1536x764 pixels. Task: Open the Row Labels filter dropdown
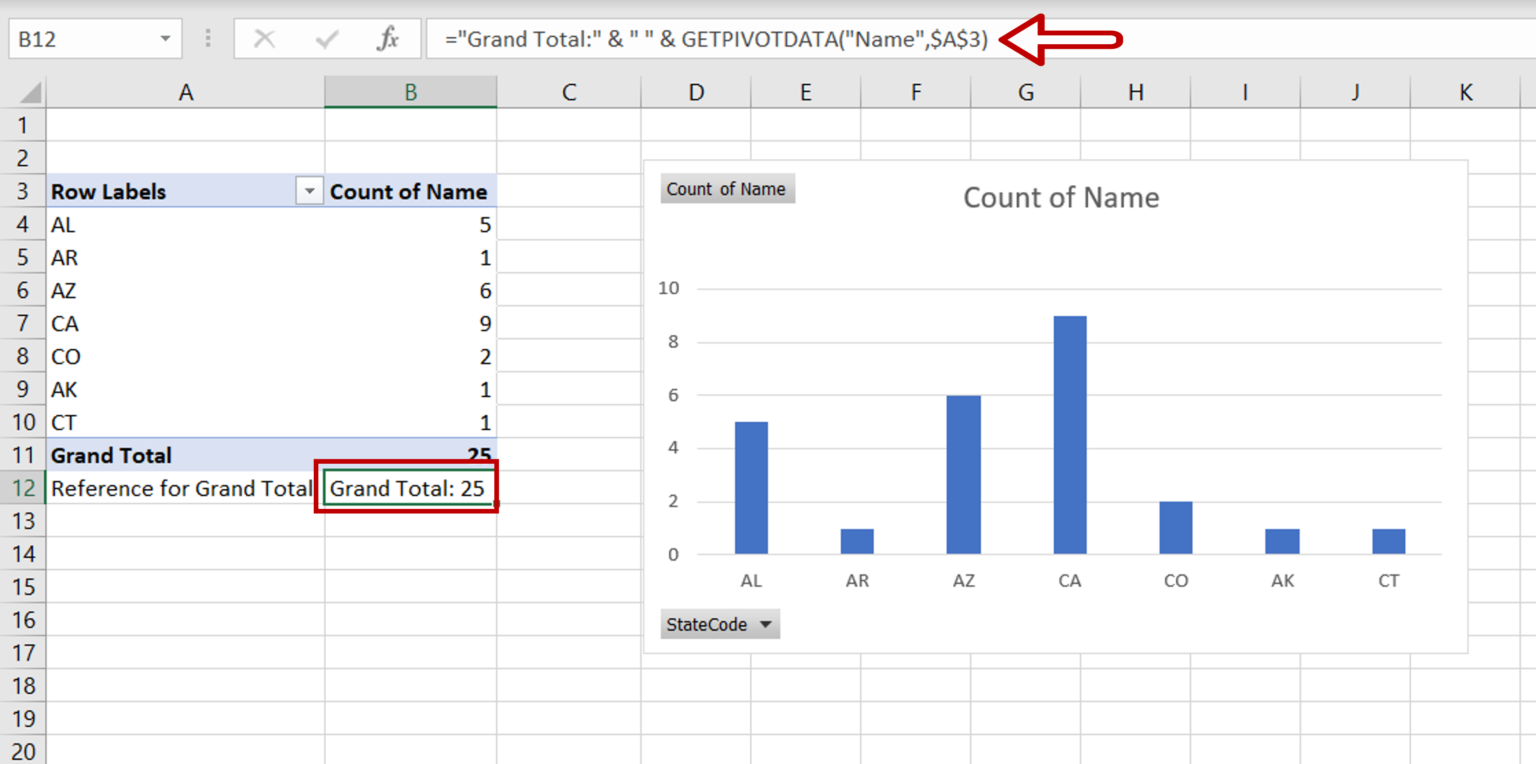pos(309,190)
